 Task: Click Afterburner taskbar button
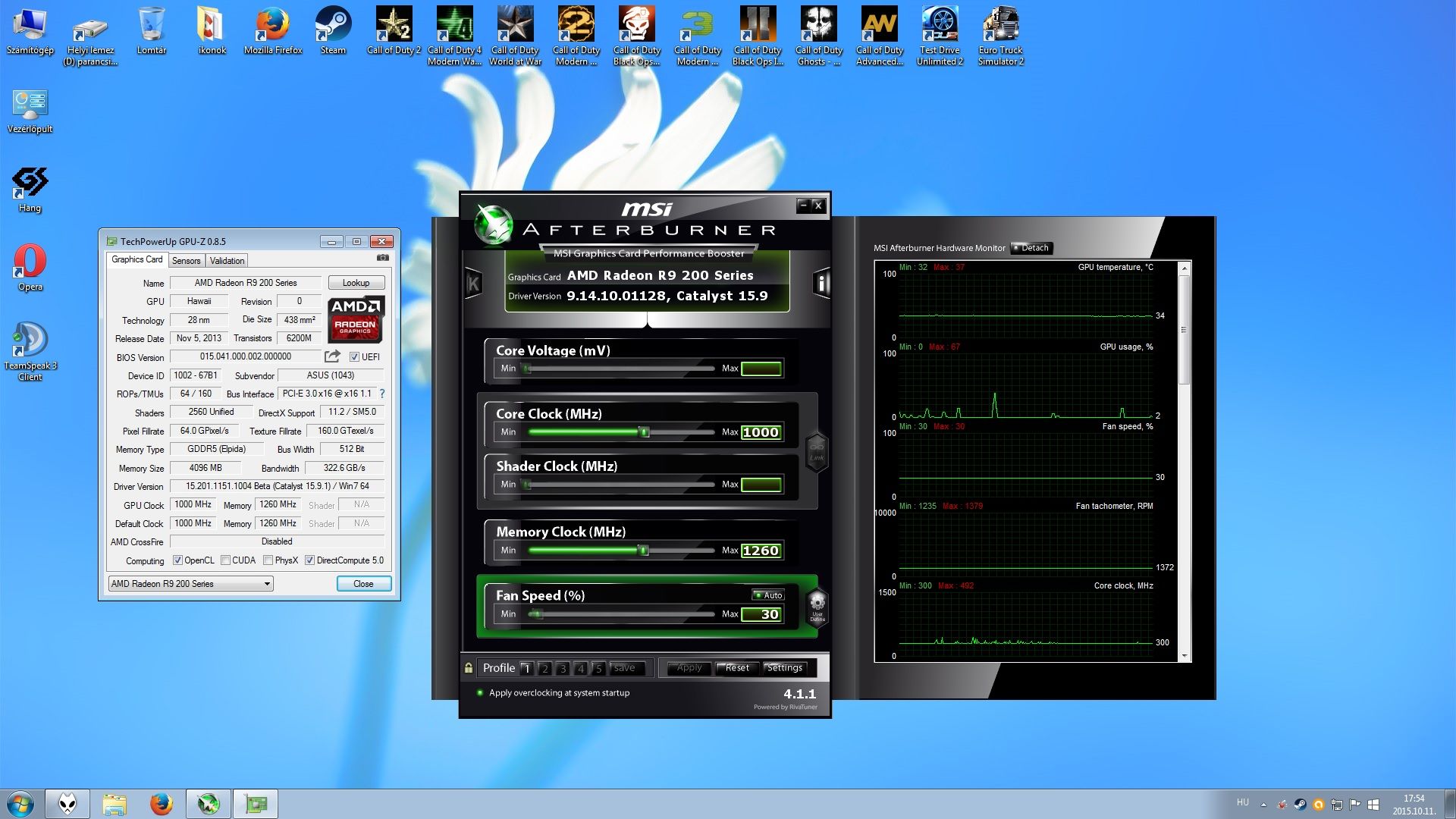[209, 804]
